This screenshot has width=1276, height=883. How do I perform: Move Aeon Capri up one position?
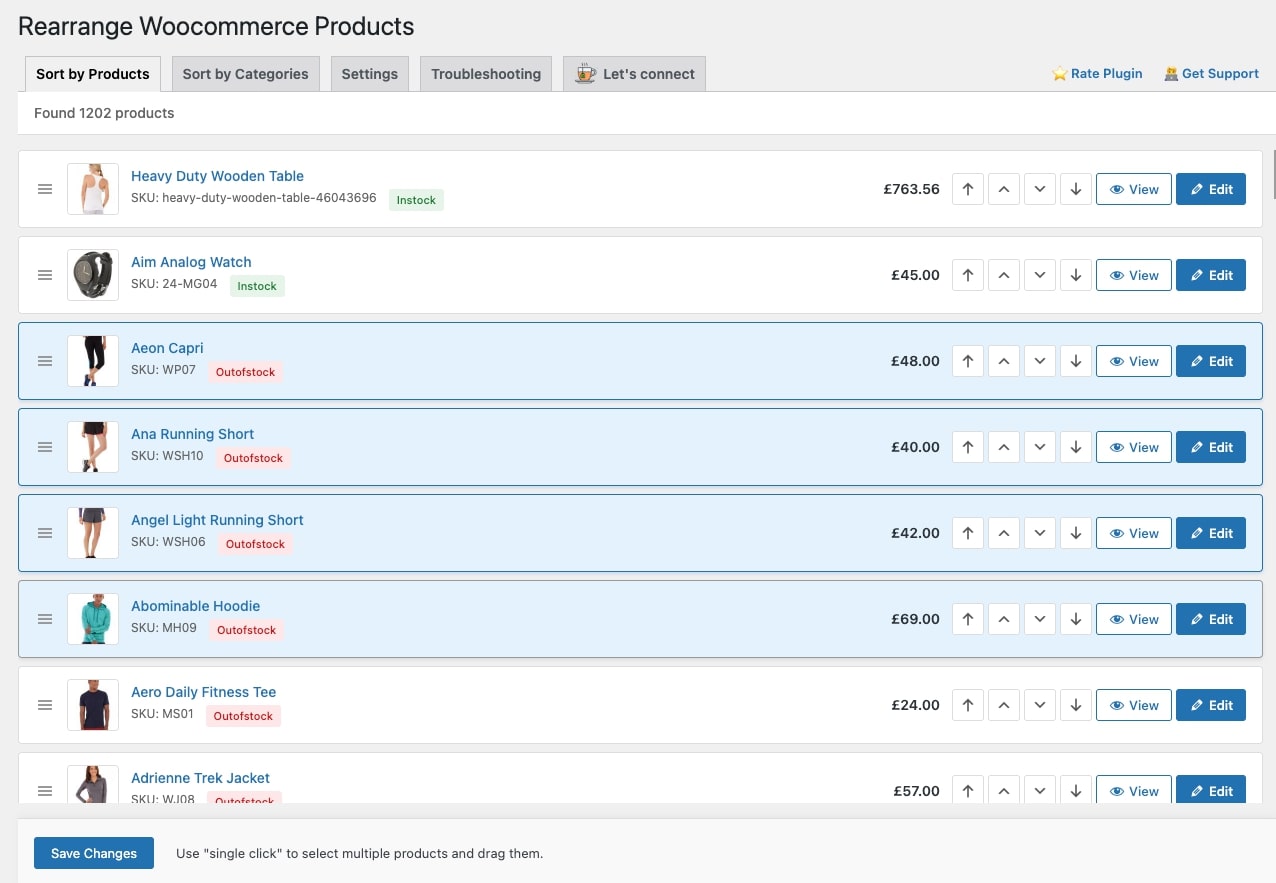click(1003, 360)
